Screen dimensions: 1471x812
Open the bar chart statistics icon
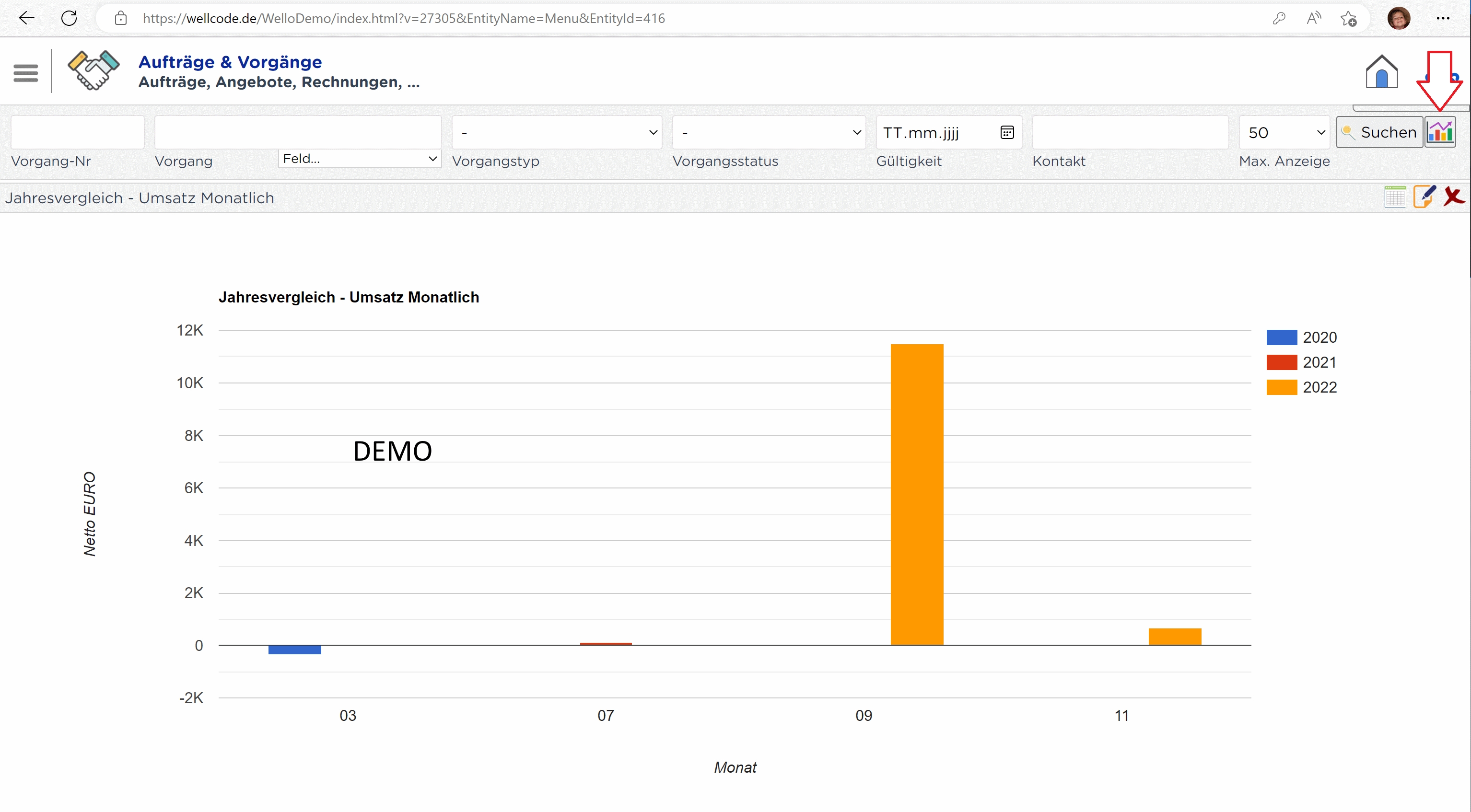click(1439, 132)
